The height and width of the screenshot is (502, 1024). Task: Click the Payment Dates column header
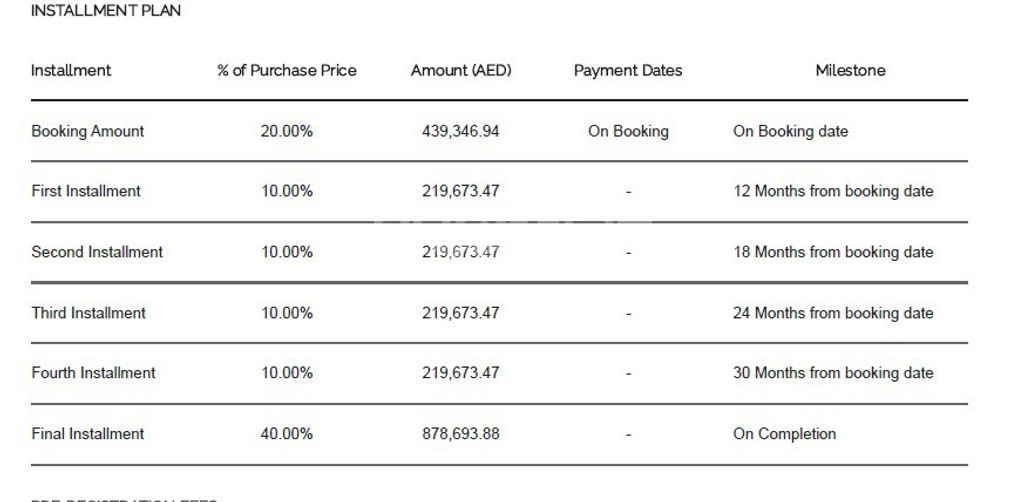[x=628, y=71]
